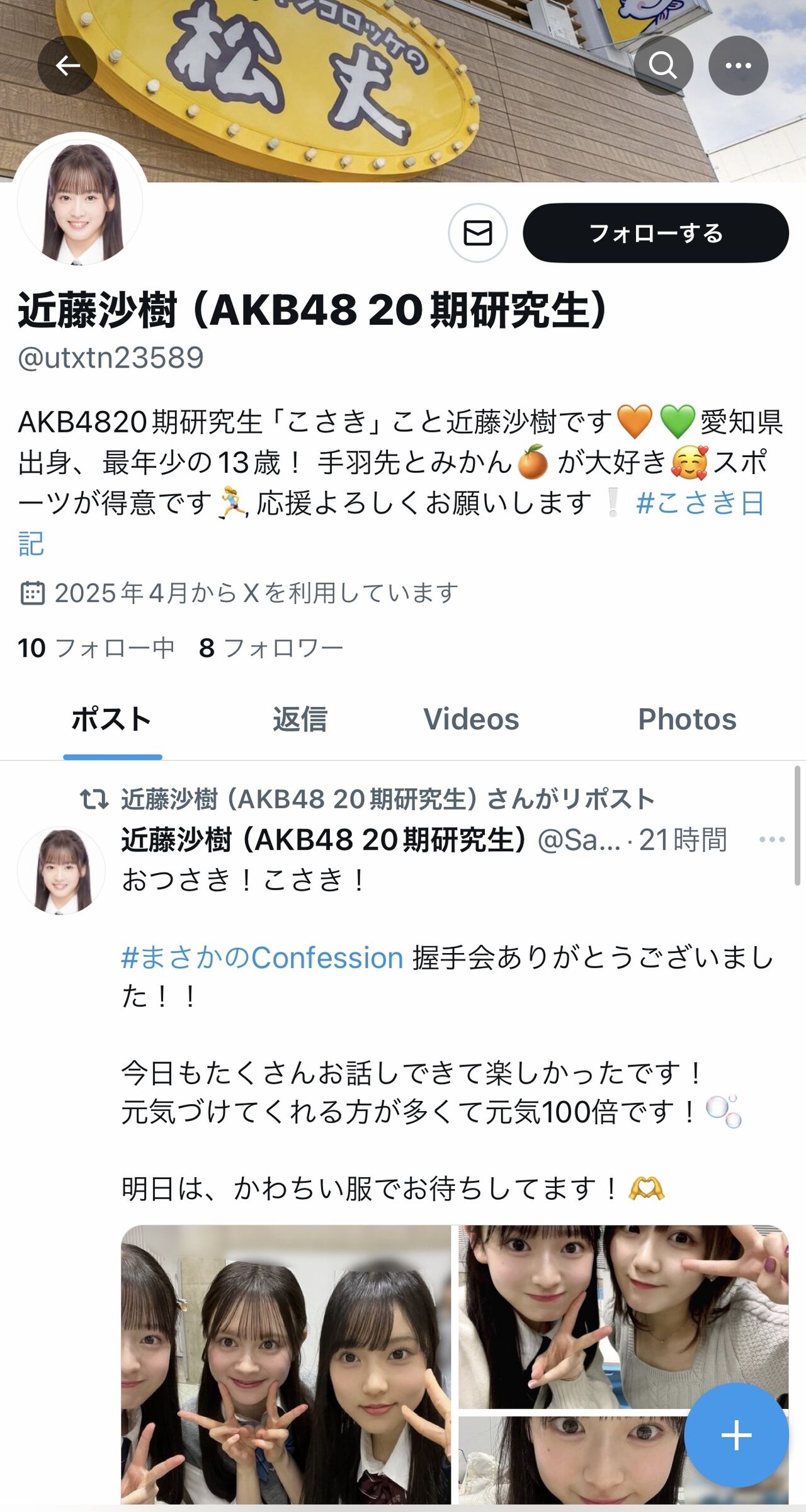Select the ポスト tab
The width and height of the screenshot is (806, 1512).
[x=111, y=719]
